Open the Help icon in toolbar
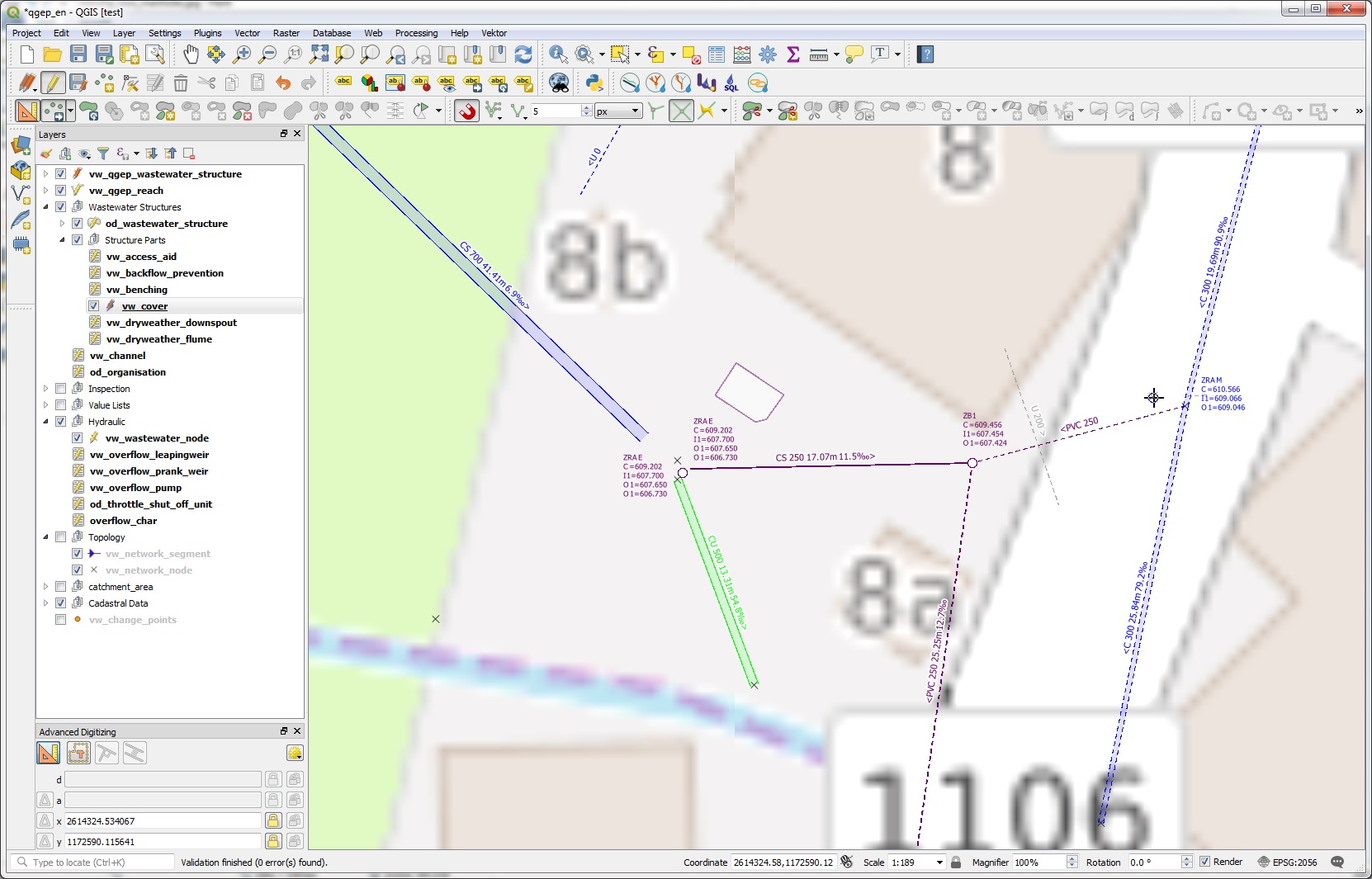1372x879 pixels. point(925,54)
